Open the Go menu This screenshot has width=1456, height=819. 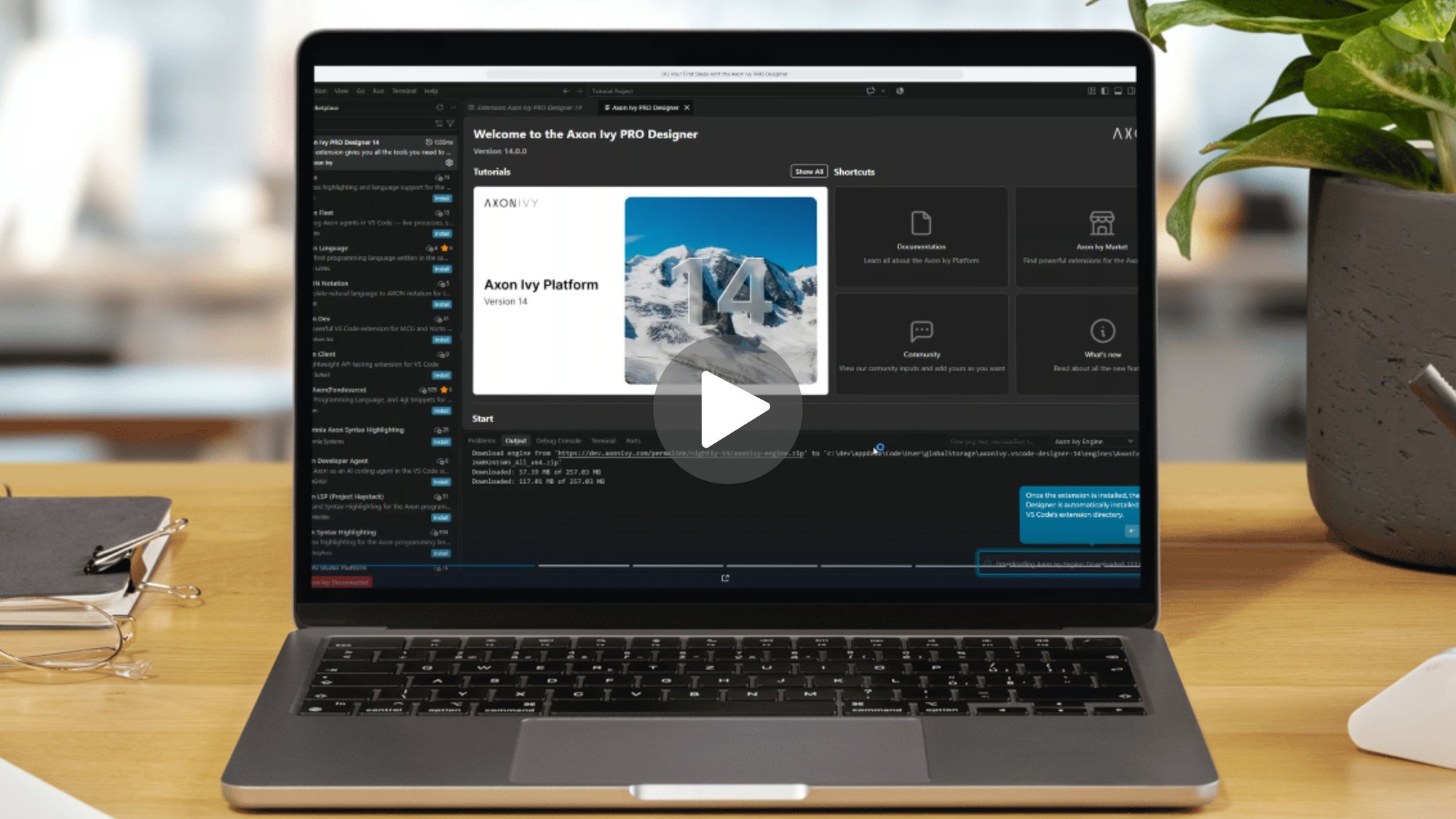(x=360, y=91)
